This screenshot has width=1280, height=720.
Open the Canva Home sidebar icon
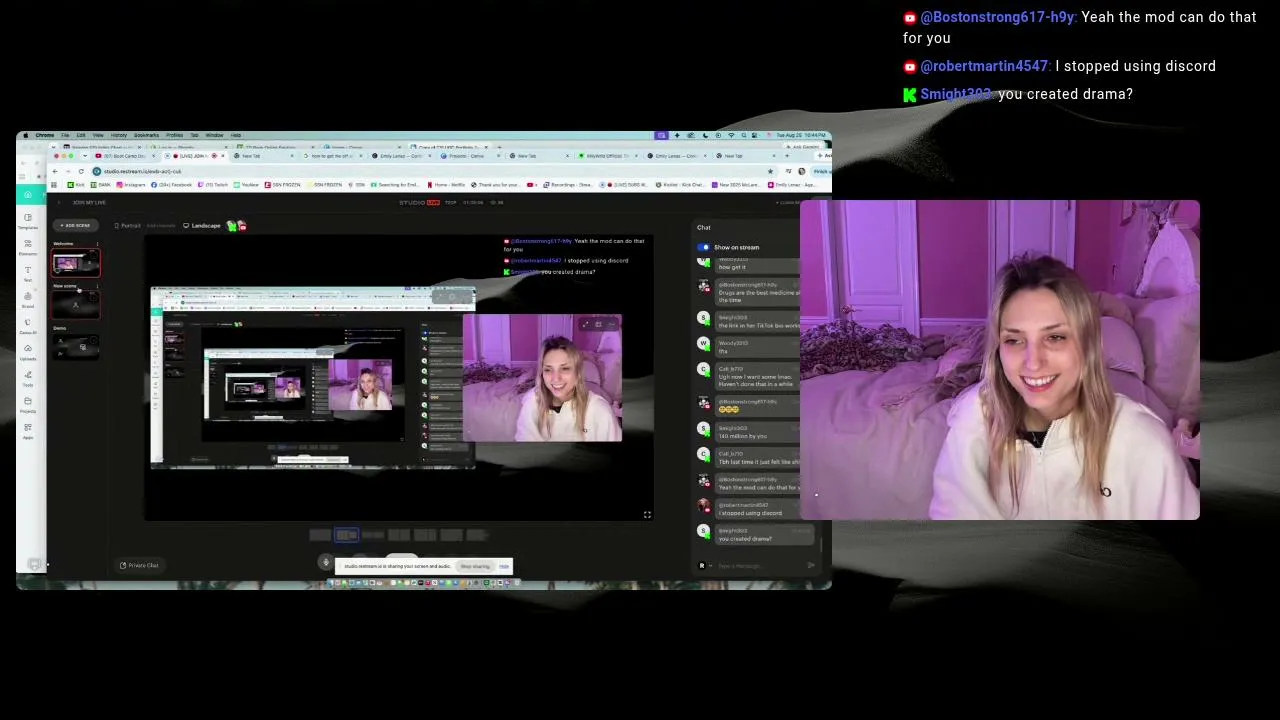tap(28, 194)
